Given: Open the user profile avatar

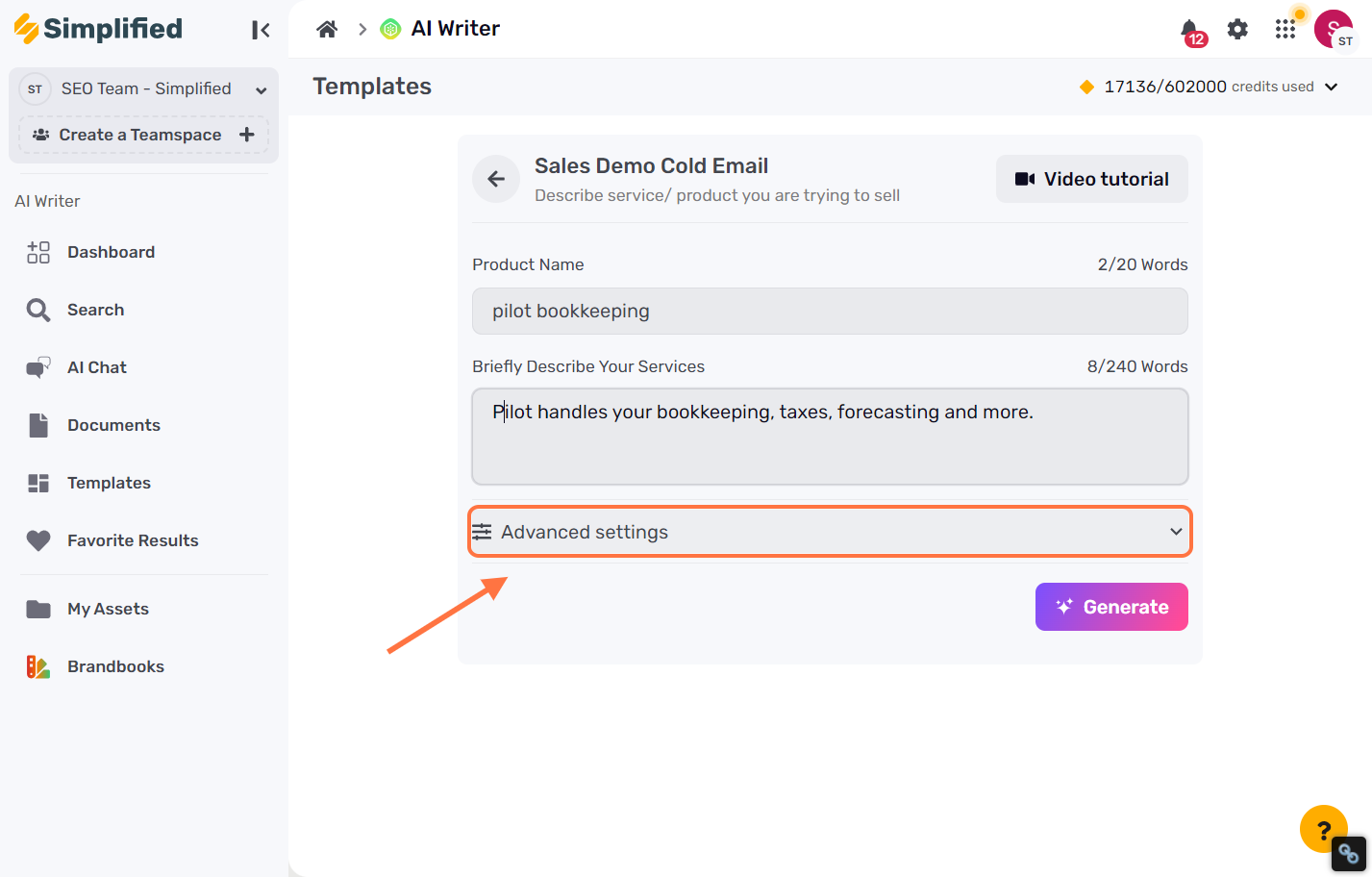Looking at the screenshot, I should (1334, 29).
